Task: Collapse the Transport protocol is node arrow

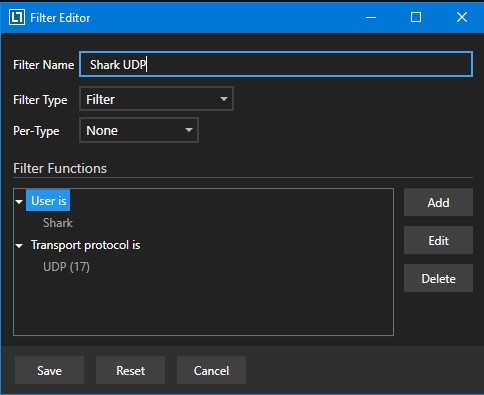Action: 19,246
